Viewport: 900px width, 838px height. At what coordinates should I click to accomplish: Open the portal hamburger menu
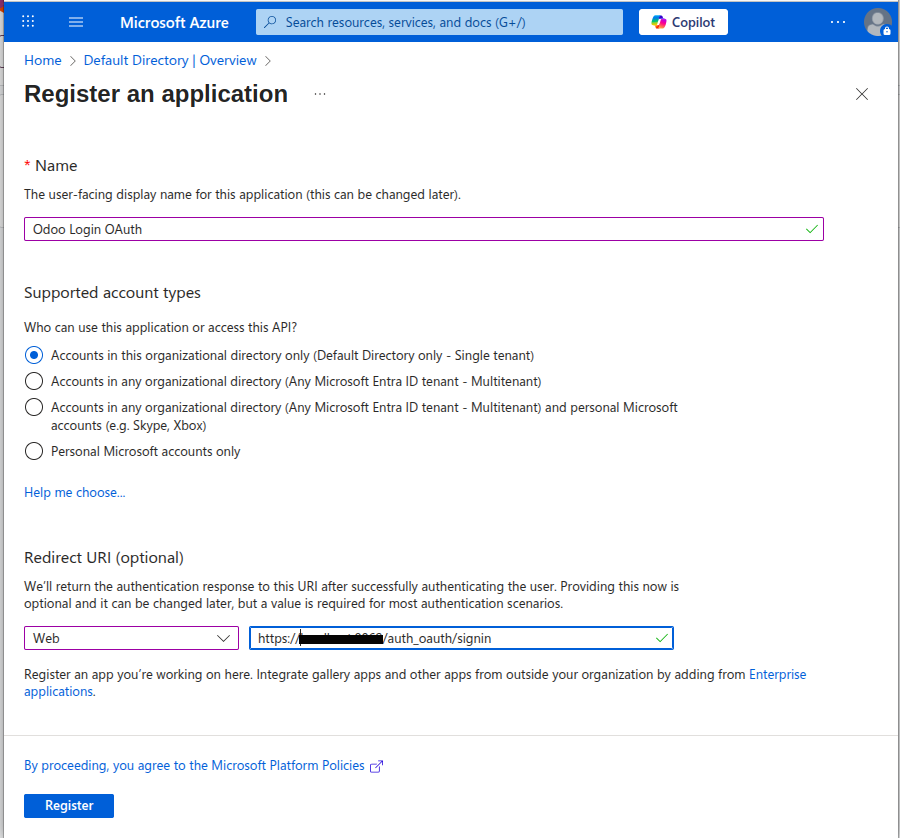[76, 22]
